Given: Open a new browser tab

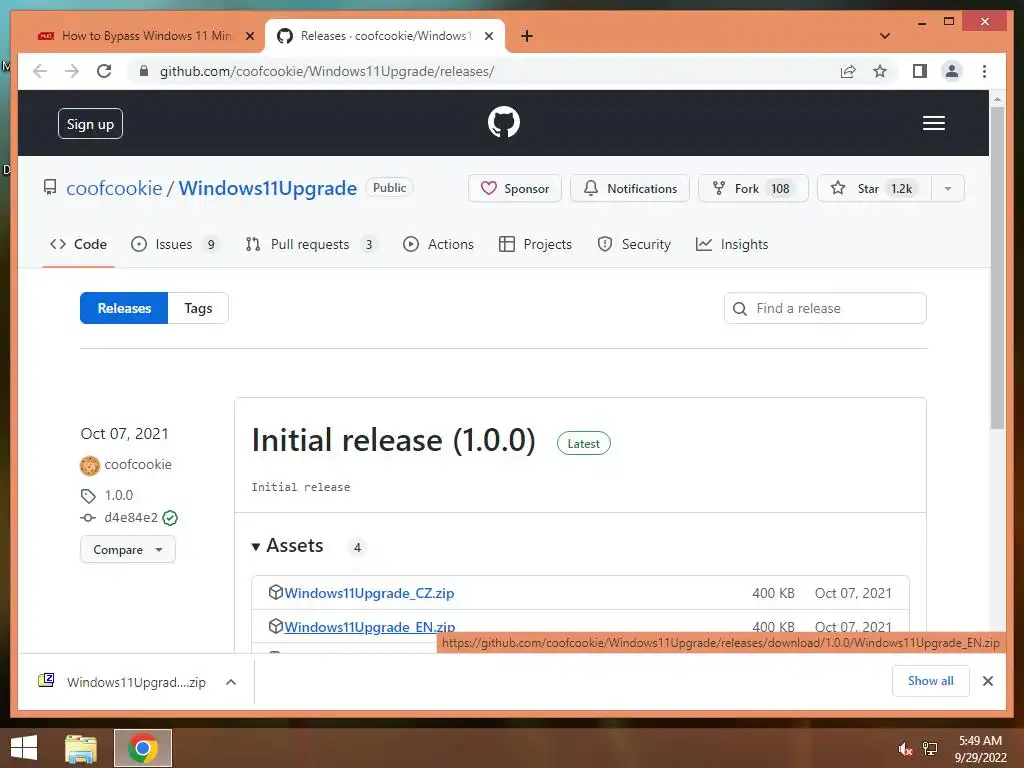Looking at the screenshot, I should (527, 36).
